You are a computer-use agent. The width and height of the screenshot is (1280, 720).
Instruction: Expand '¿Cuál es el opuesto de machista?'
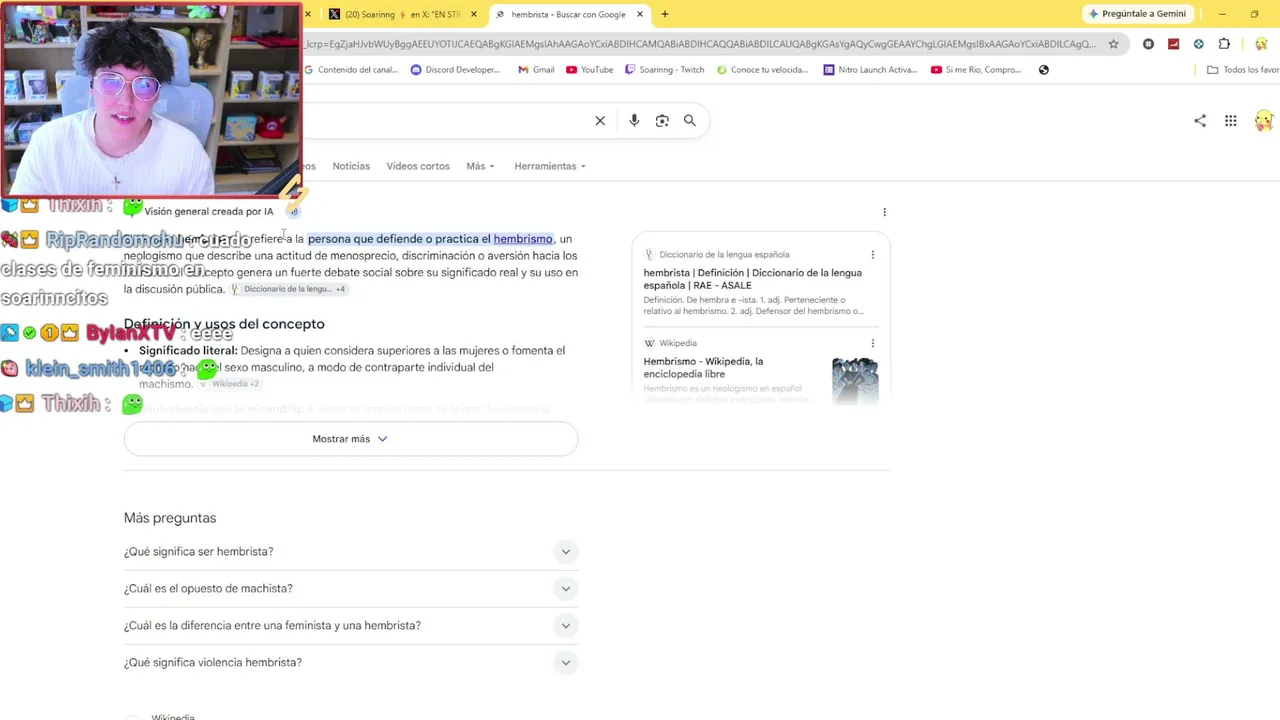click(351, 589)
